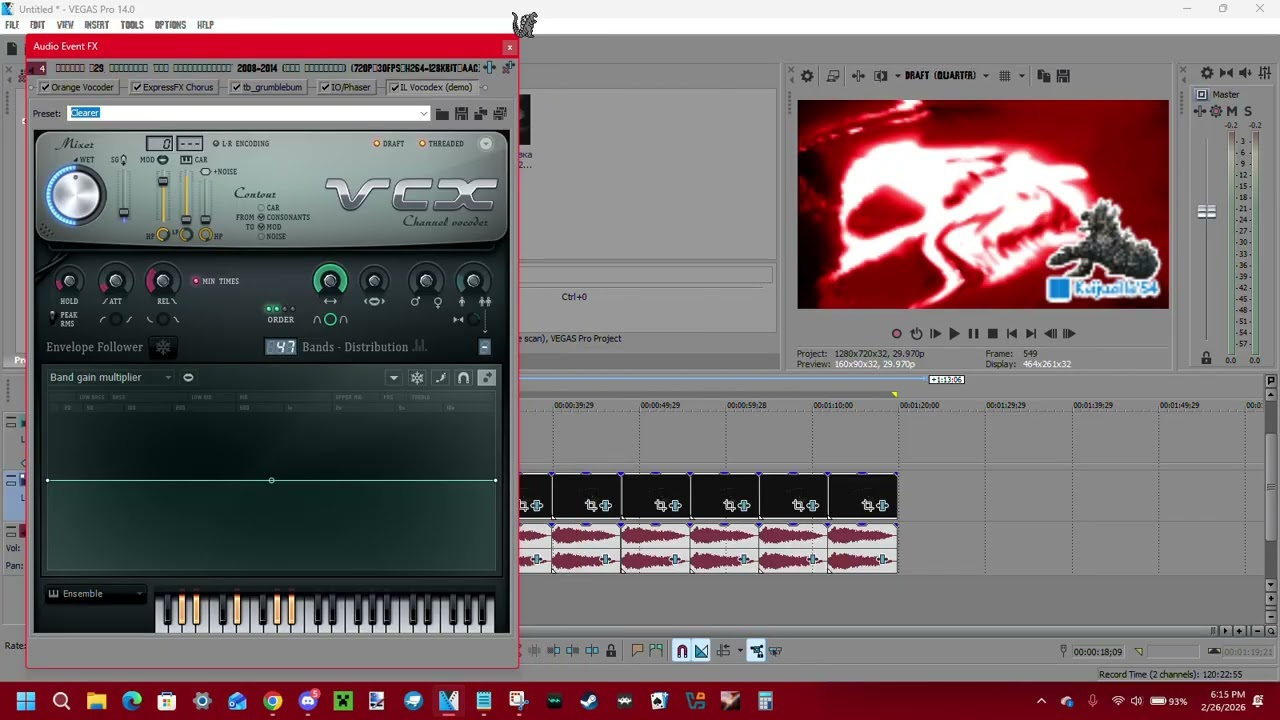Viewport: 1280px width, 720px height.
Task: Click the Vocodex WET mix knob
Action: [x=74, y=195]
